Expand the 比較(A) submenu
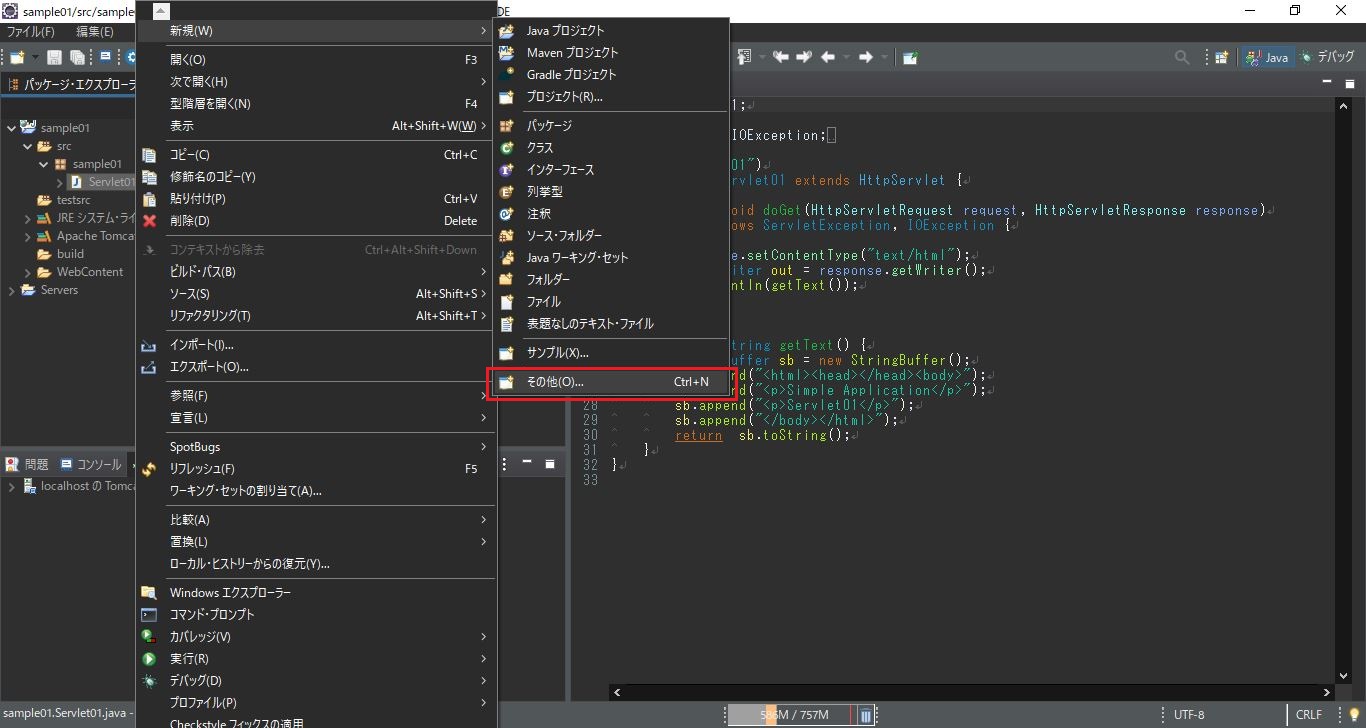This screenshot has height=728, width=1366. click(x=316, y=520)
